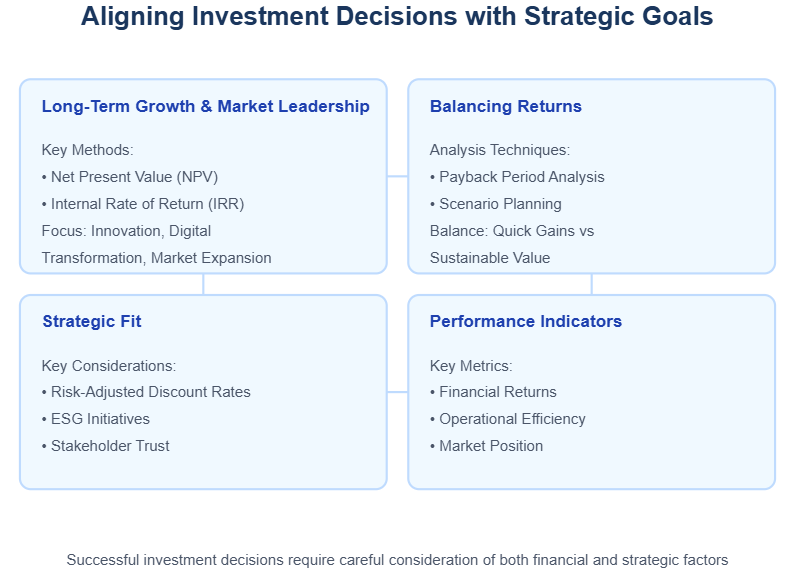Screen dimensions: 790x573
Task: Click the main title about Aligning Investment Decisions
Action: pos(397,17)
